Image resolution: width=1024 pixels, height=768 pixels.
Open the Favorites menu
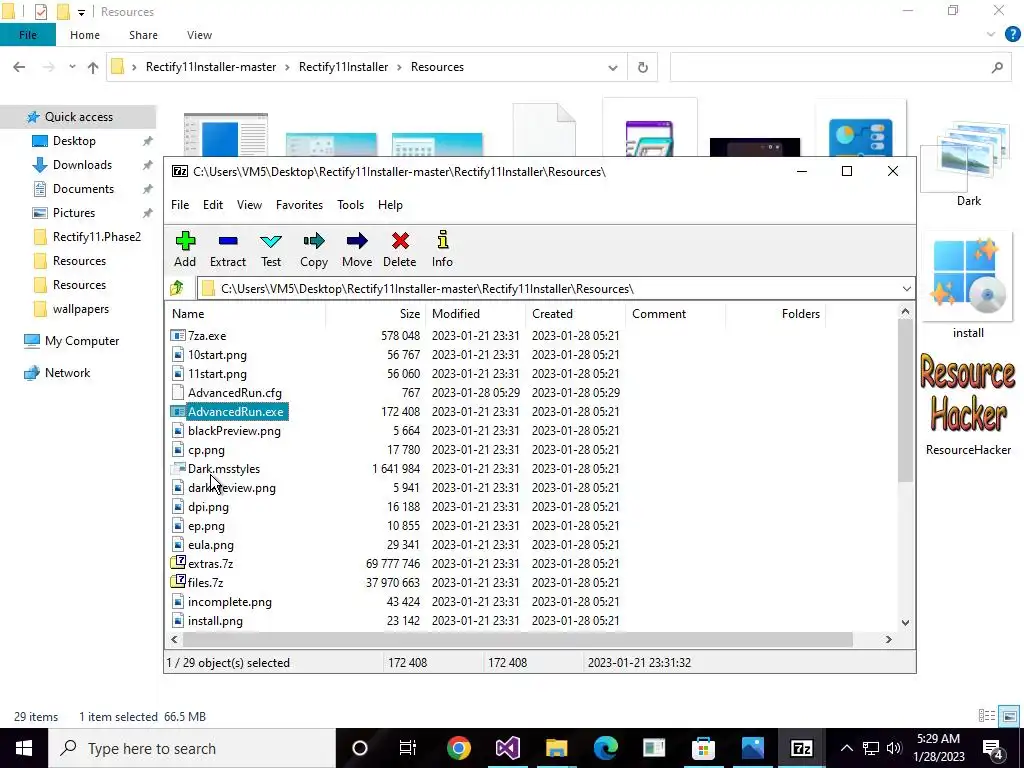pos(299,204)
